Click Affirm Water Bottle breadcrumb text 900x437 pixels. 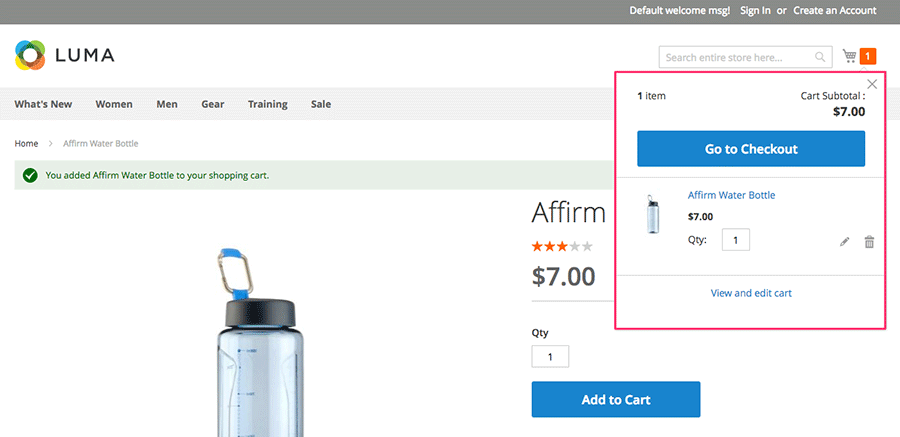(100, 144)
